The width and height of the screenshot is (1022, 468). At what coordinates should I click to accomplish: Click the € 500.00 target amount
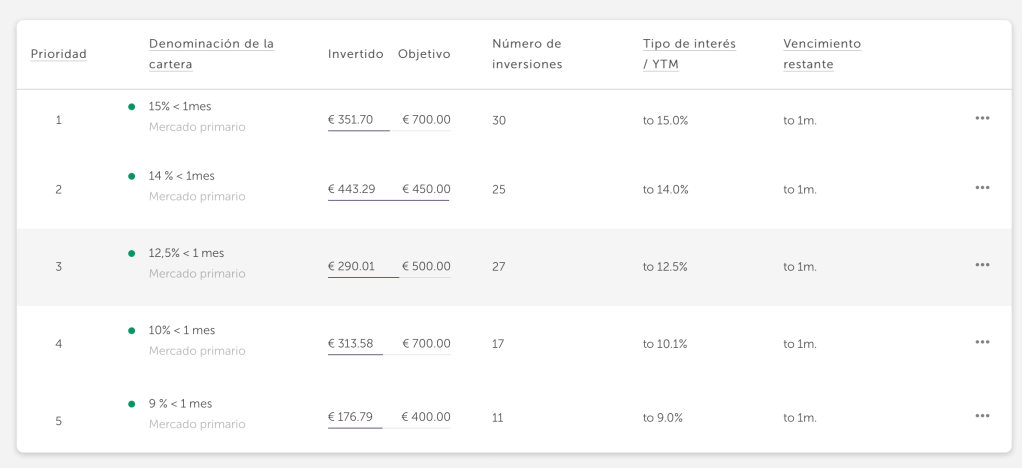(426, 266)
